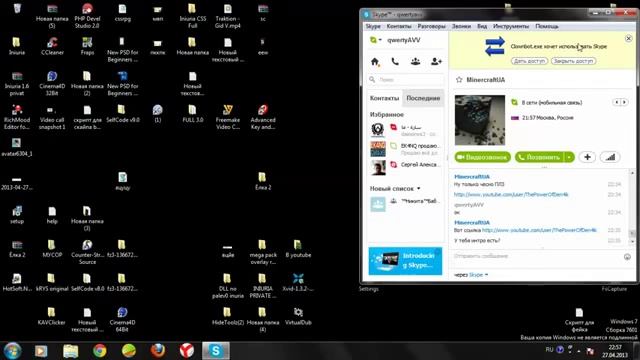Image resolution: width=640 pixels, height=360 pixels.
Task: Open the YouTube link after 'Вот ссылка'
Action: click(539, 230)
